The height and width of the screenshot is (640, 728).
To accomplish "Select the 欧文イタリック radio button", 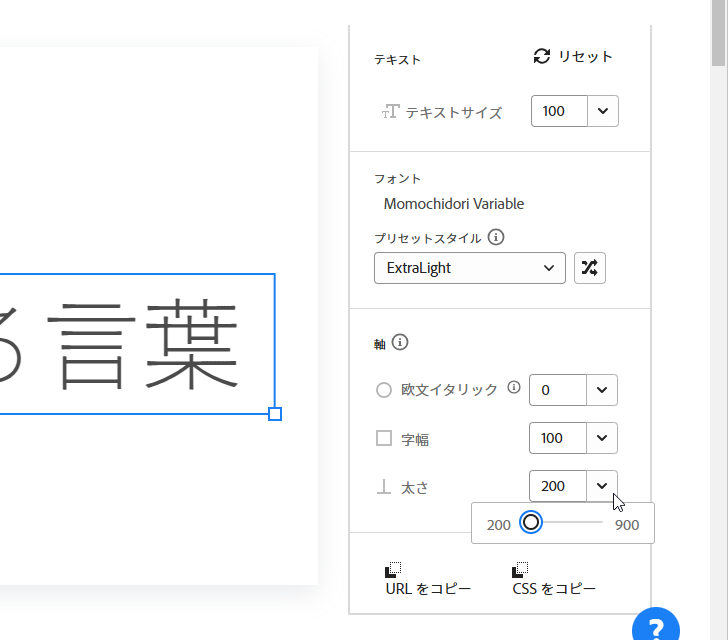I will [384, 390].
